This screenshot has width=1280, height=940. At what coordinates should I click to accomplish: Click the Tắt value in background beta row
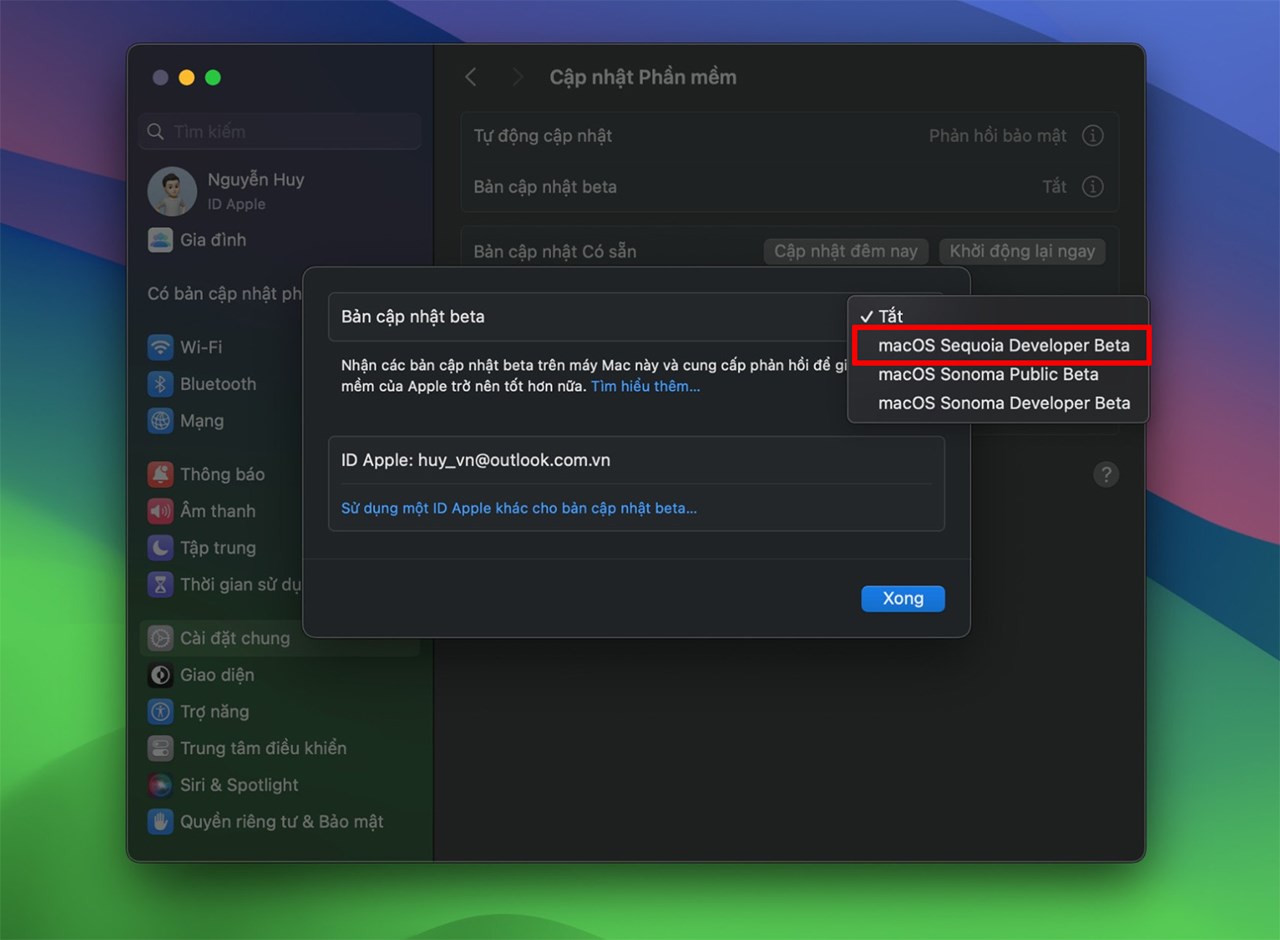pos(1055,186)
